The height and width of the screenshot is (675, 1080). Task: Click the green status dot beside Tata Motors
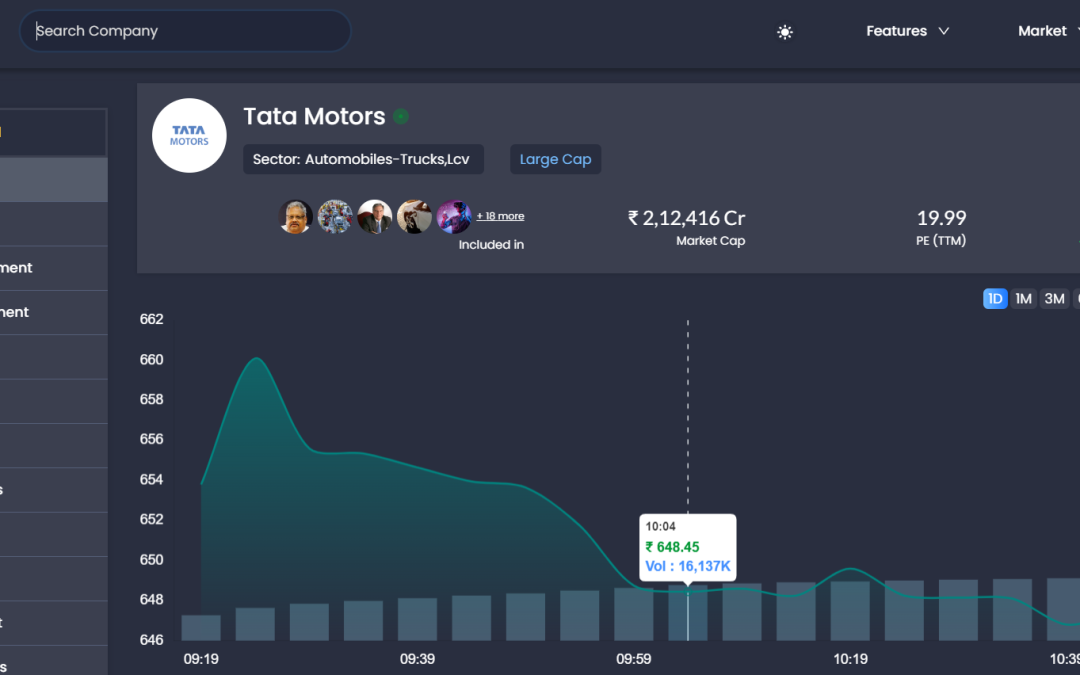(401, 116)
